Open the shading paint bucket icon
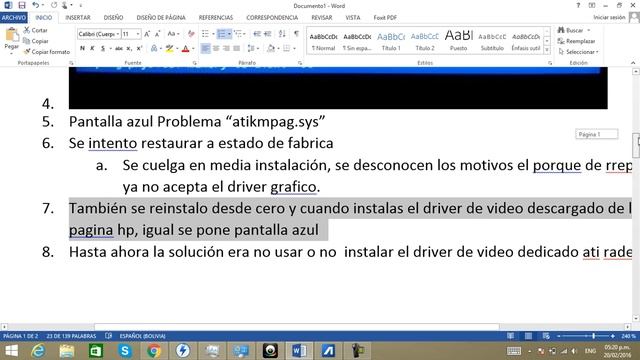This screenshot has width=640, height=360. [271, 49]
